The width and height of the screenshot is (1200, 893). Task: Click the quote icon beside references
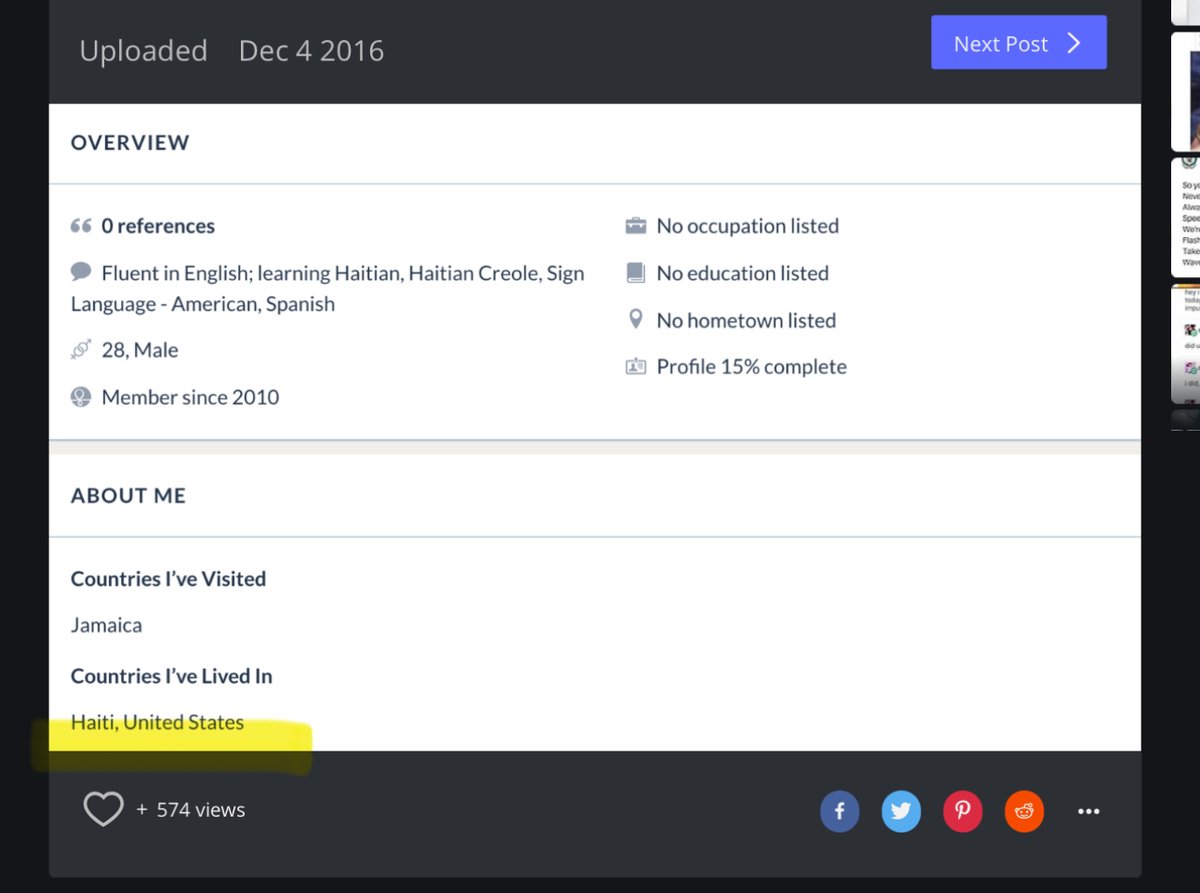[x=81, y=226]
